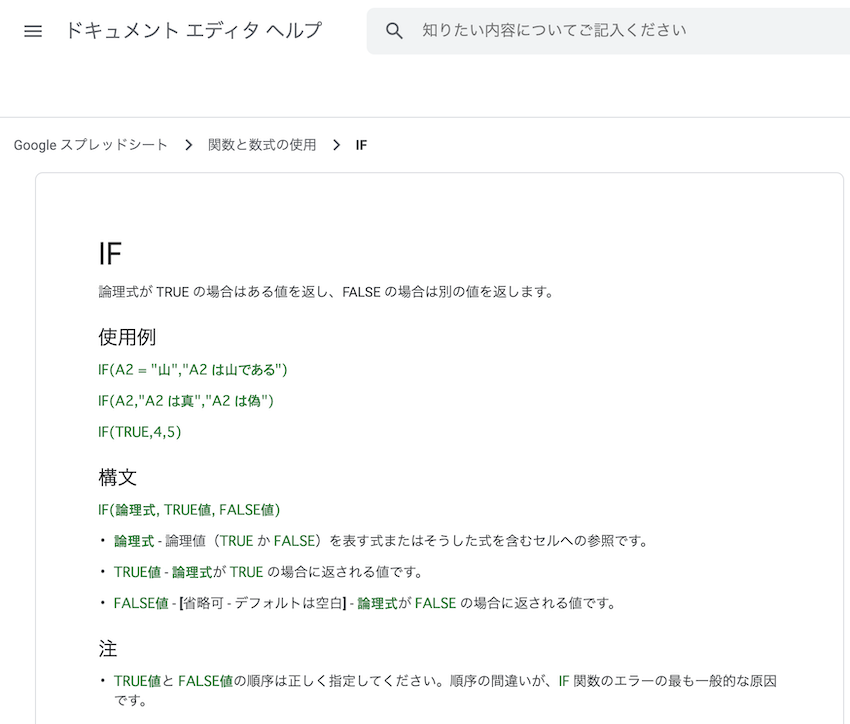The image size is (850, 724).
Task: Focus the help search input field
Action: click(x=600, y=31)
